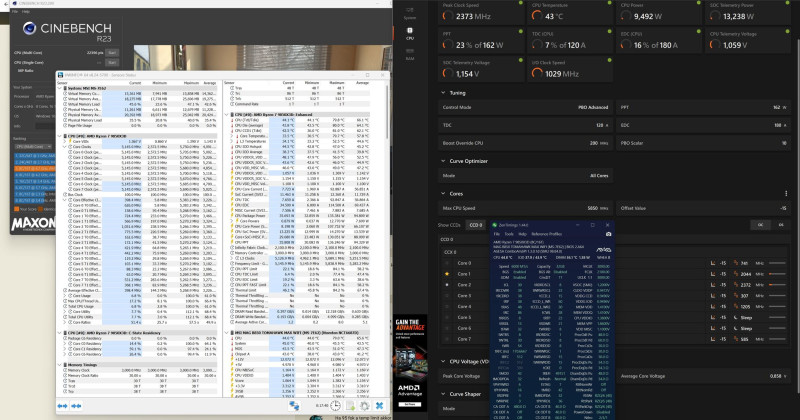Click the HWiNFO log file export icon
Viewport: 800px width, 420px height.
(x=351, y=406)
